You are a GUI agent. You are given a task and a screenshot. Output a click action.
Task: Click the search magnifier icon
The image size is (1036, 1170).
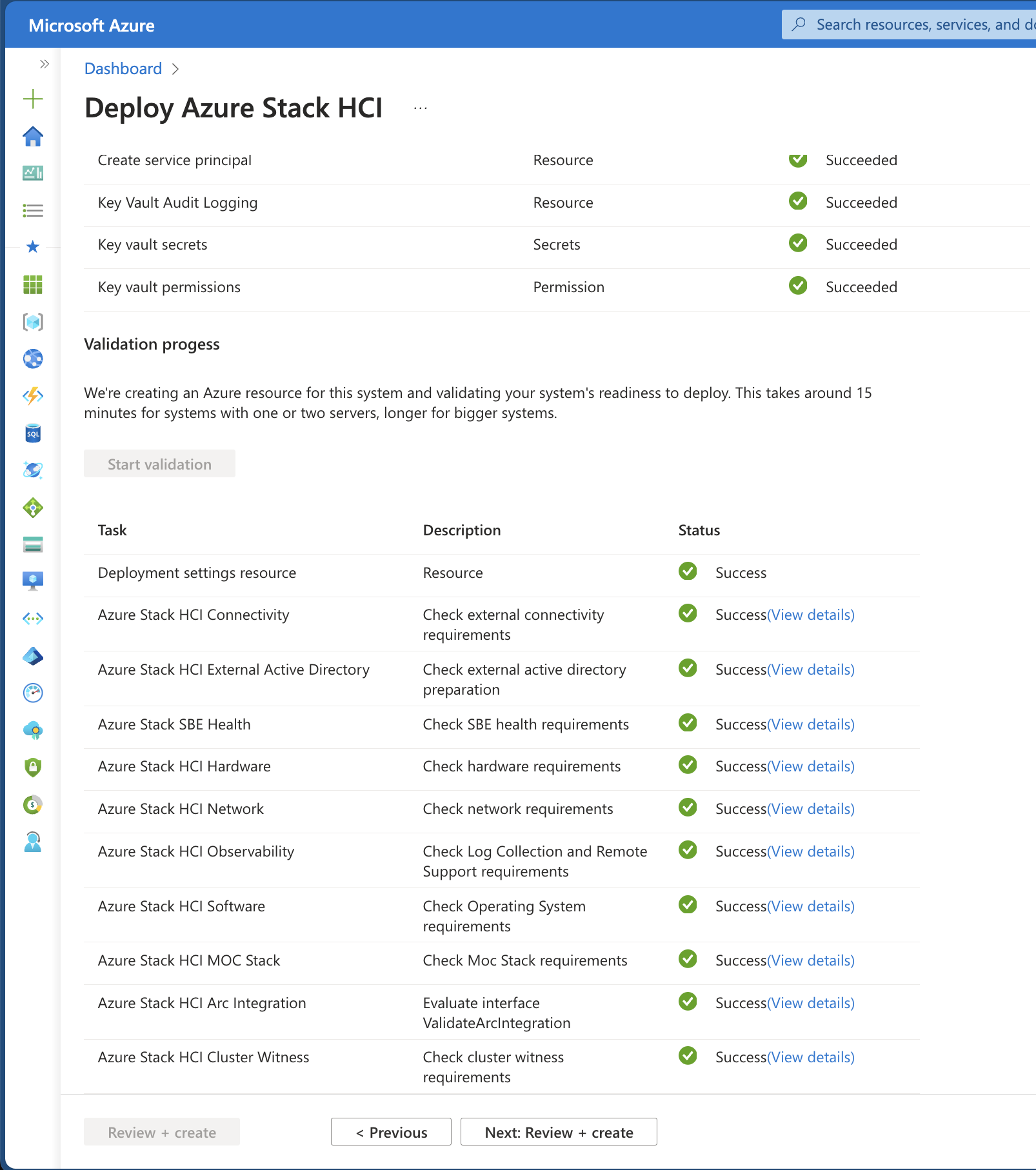799,25
